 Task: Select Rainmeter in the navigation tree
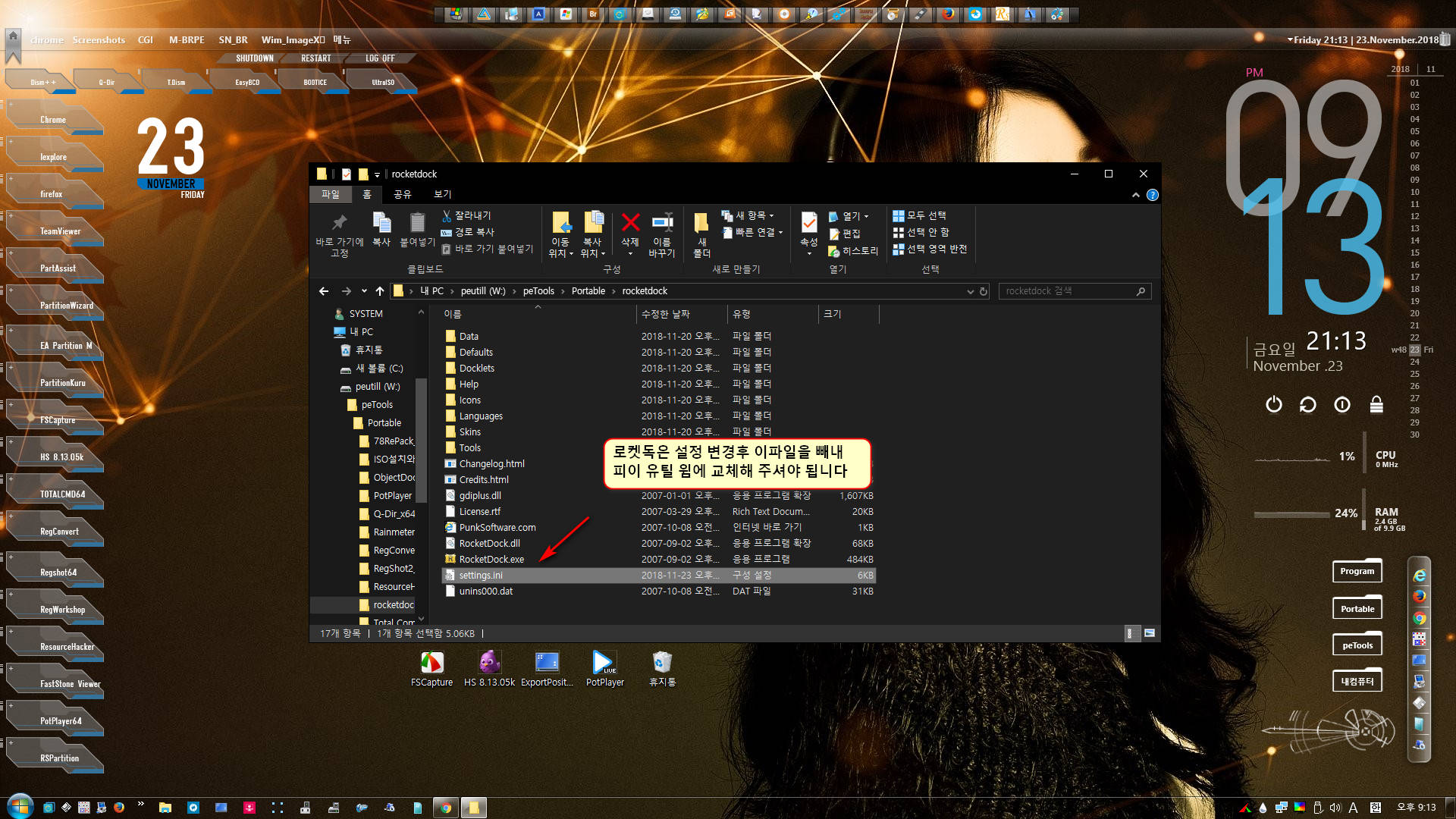[x=394, y=532]
